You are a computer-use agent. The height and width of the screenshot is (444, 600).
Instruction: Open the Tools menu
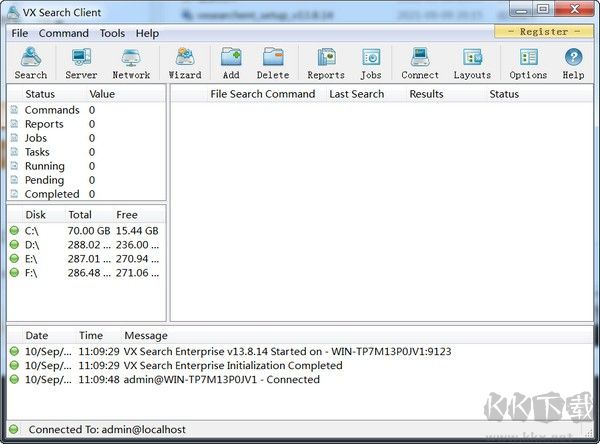(112, 33)
